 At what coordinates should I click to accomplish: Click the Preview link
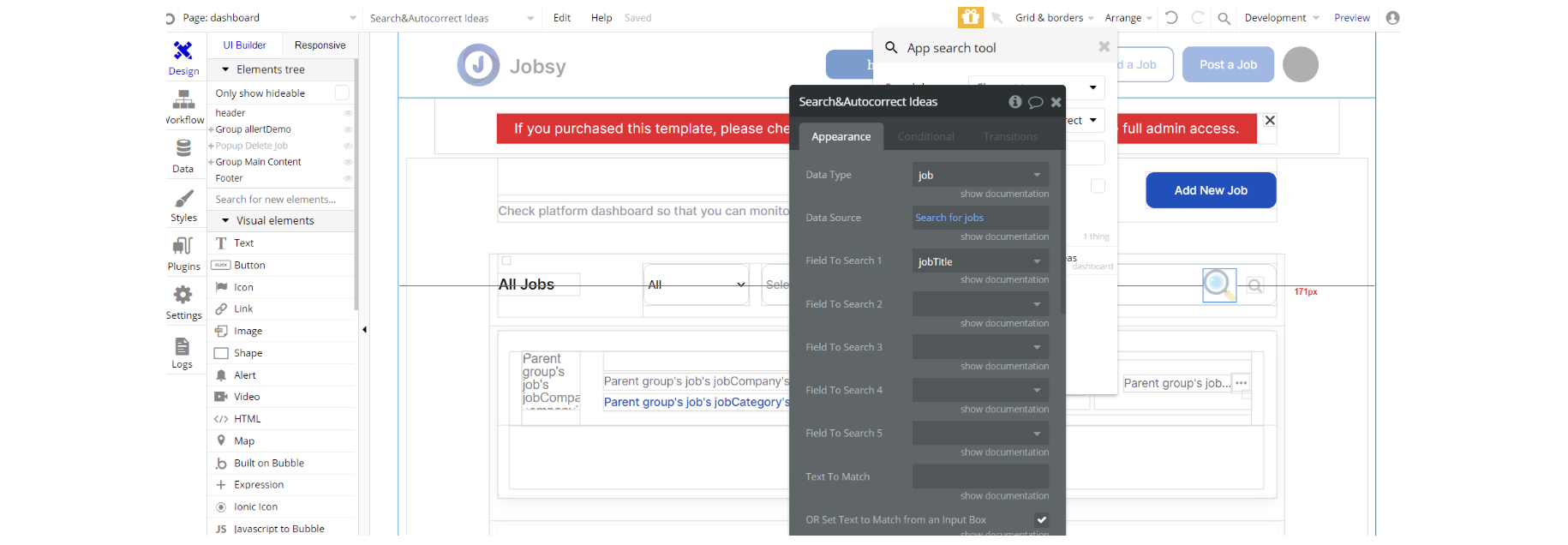point(1351,17)
